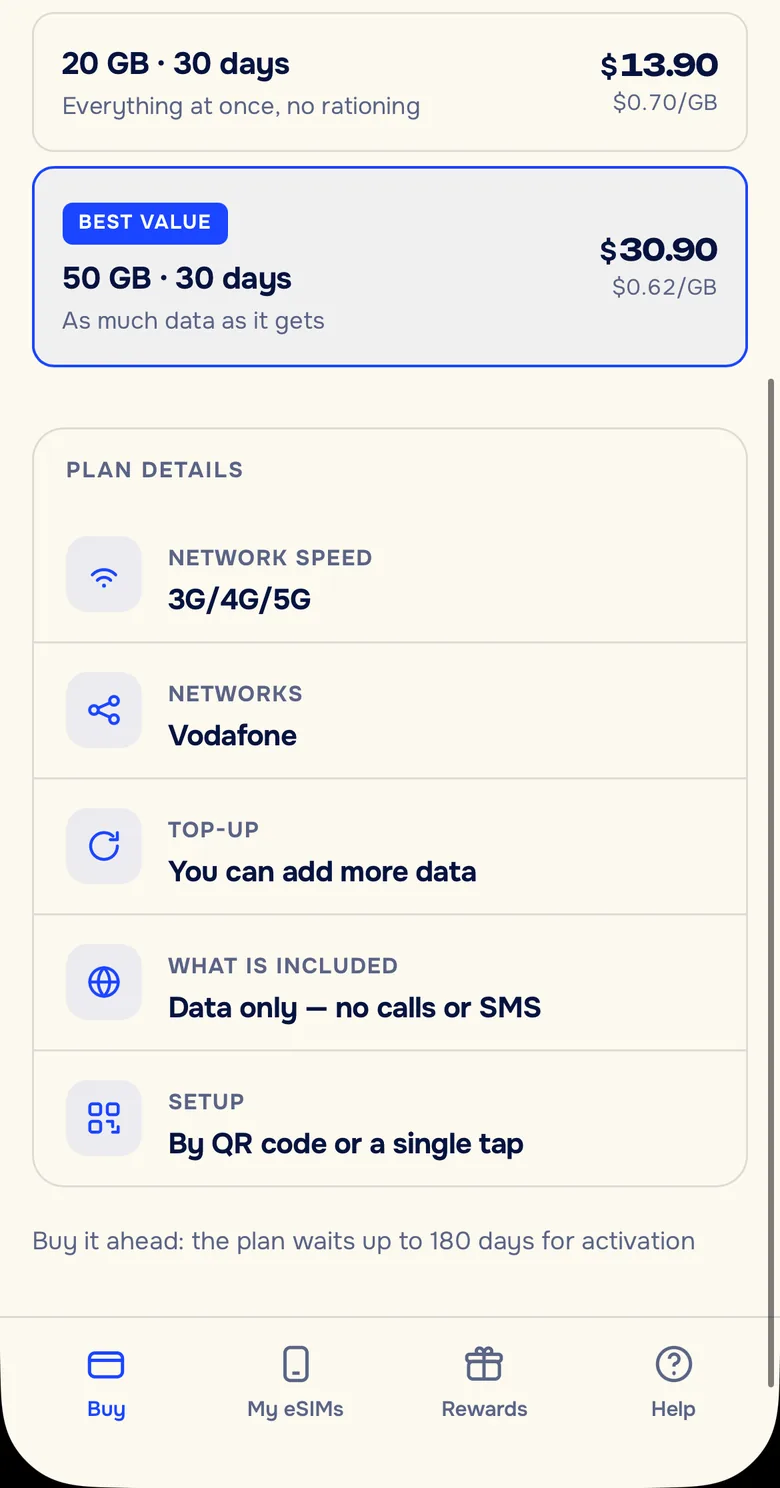Viewport: 780px width, 1488px height.
Task: Tap the circular arrow Top-up icon
Action: tap(104, 847)
